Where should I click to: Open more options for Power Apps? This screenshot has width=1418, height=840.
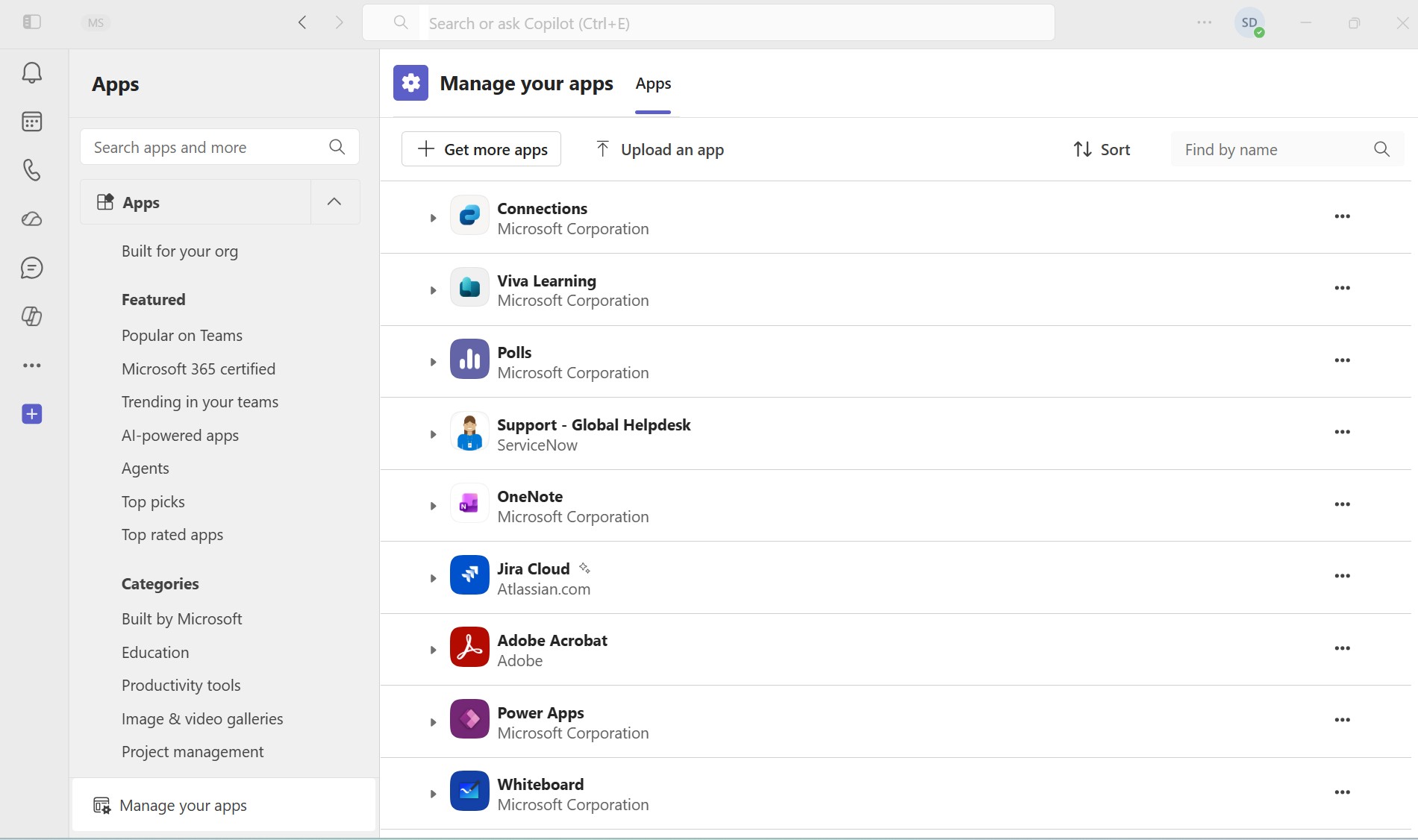[1342, 720]
